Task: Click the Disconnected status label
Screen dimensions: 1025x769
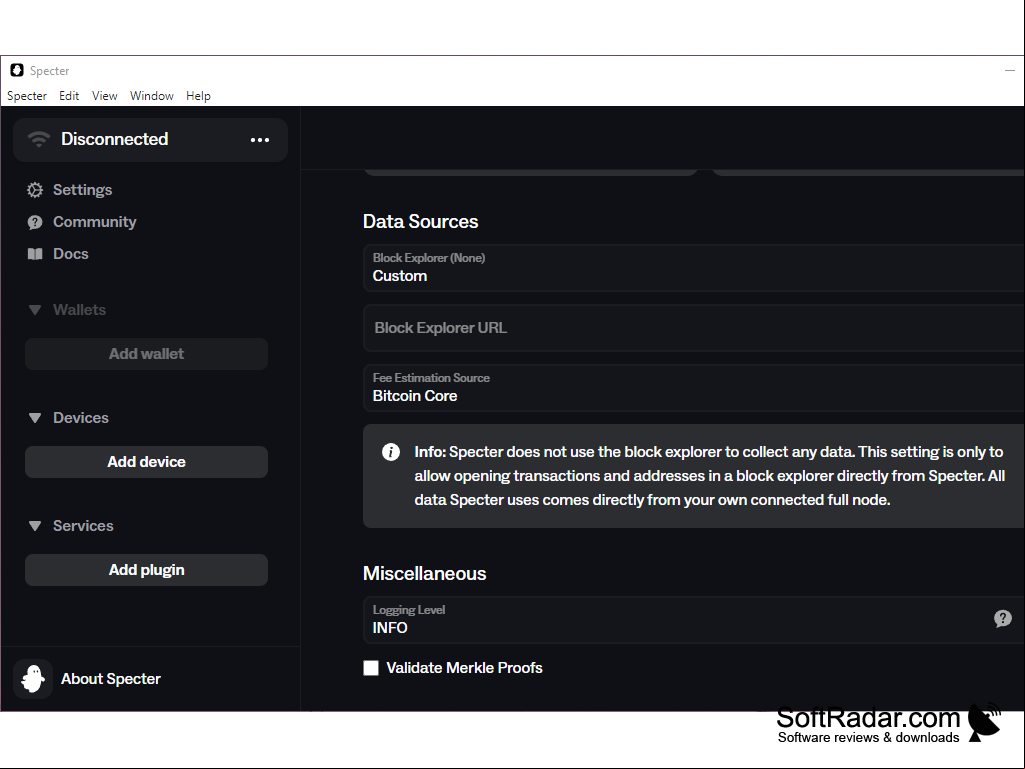Action: (114, 139)
